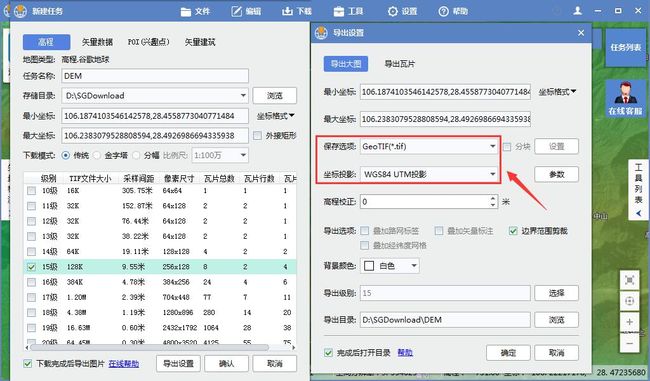650x381 pixels.
Task: Click 浏览 button beside 导出目录
Action: [x=556, y=320]
